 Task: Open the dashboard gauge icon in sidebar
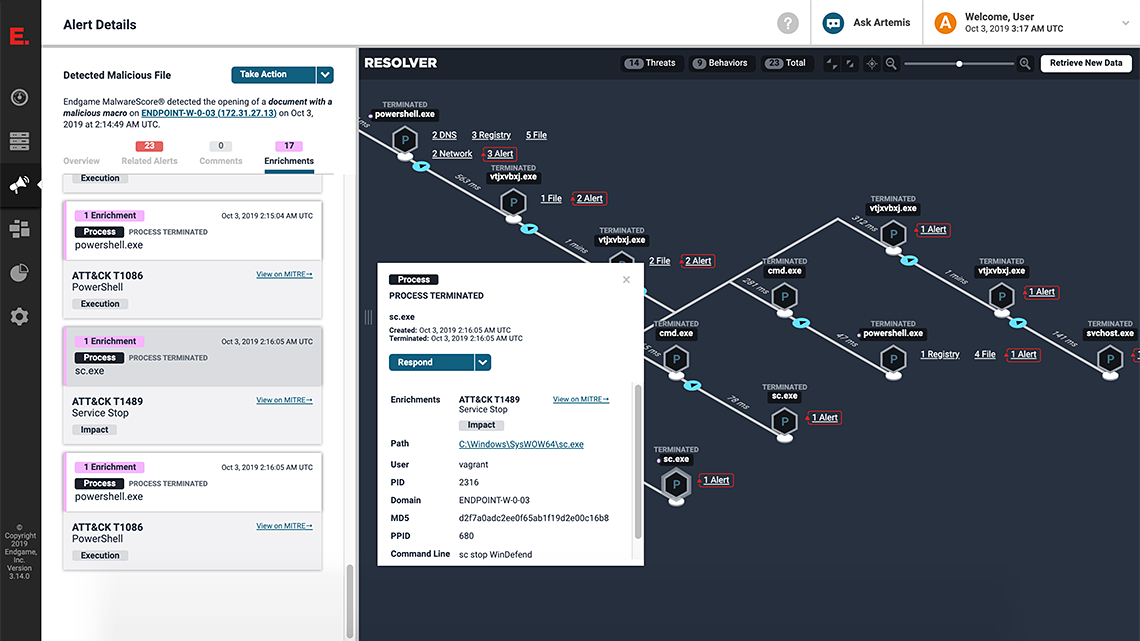(x=20, y=97)
